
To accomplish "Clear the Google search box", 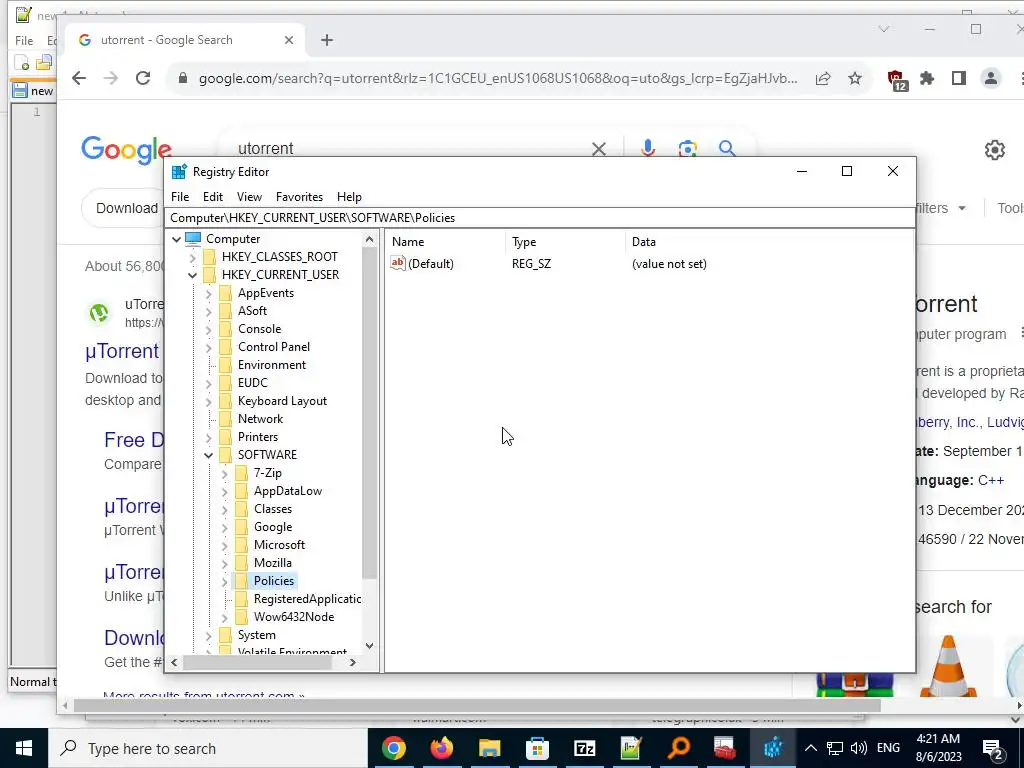I will click(x=598, y=149).
